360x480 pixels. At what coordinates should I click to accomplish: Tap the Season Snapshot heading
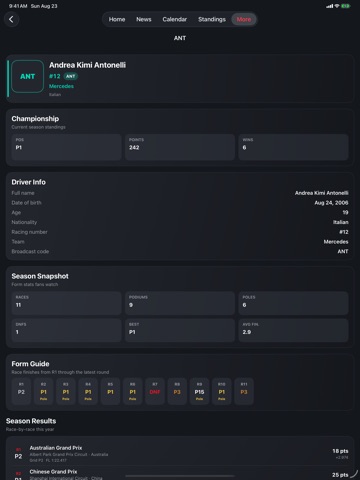pos(40,276)
